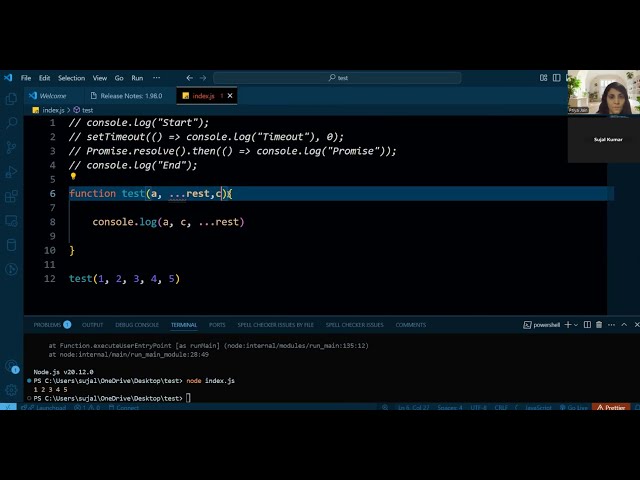Image resolution: width=640 pixels, height=480 pixels.
Task: Open the Manage gear settings
Action: coord(11,390)
